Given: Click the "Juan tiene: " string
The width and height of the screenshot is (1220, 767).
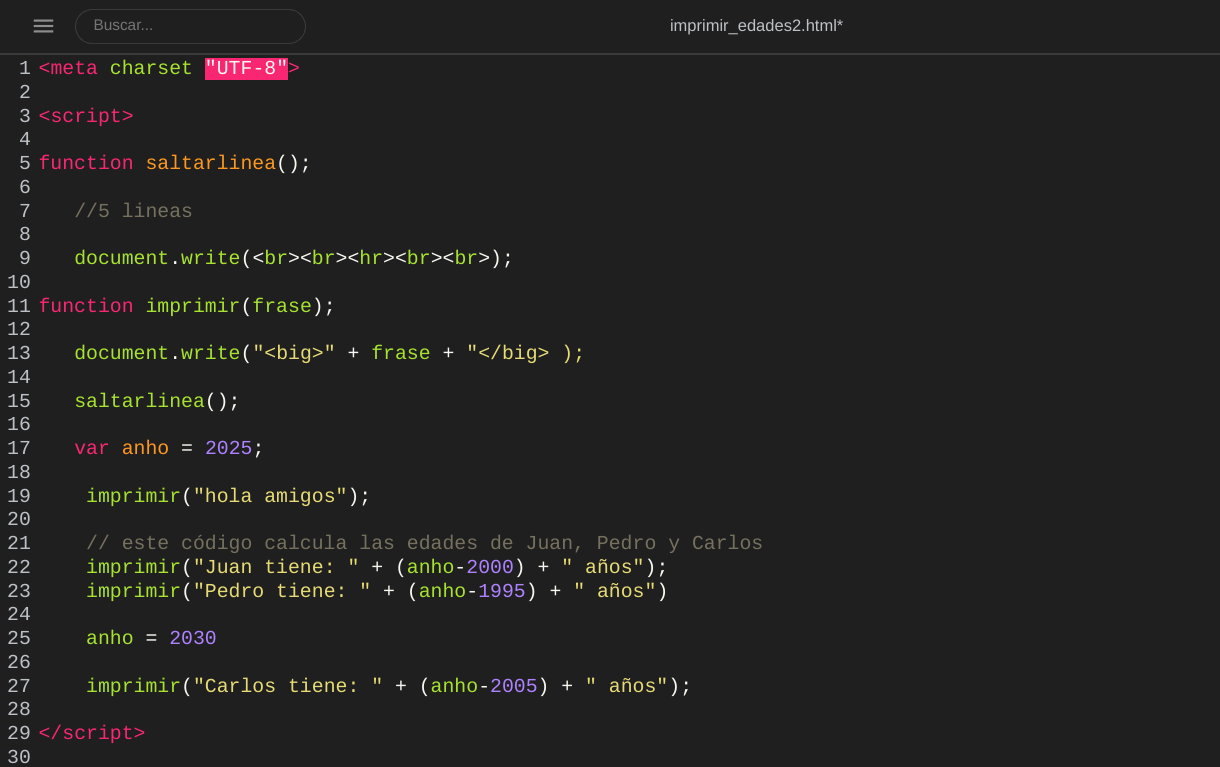Looking at the screenshot, I should click(276, 568).
